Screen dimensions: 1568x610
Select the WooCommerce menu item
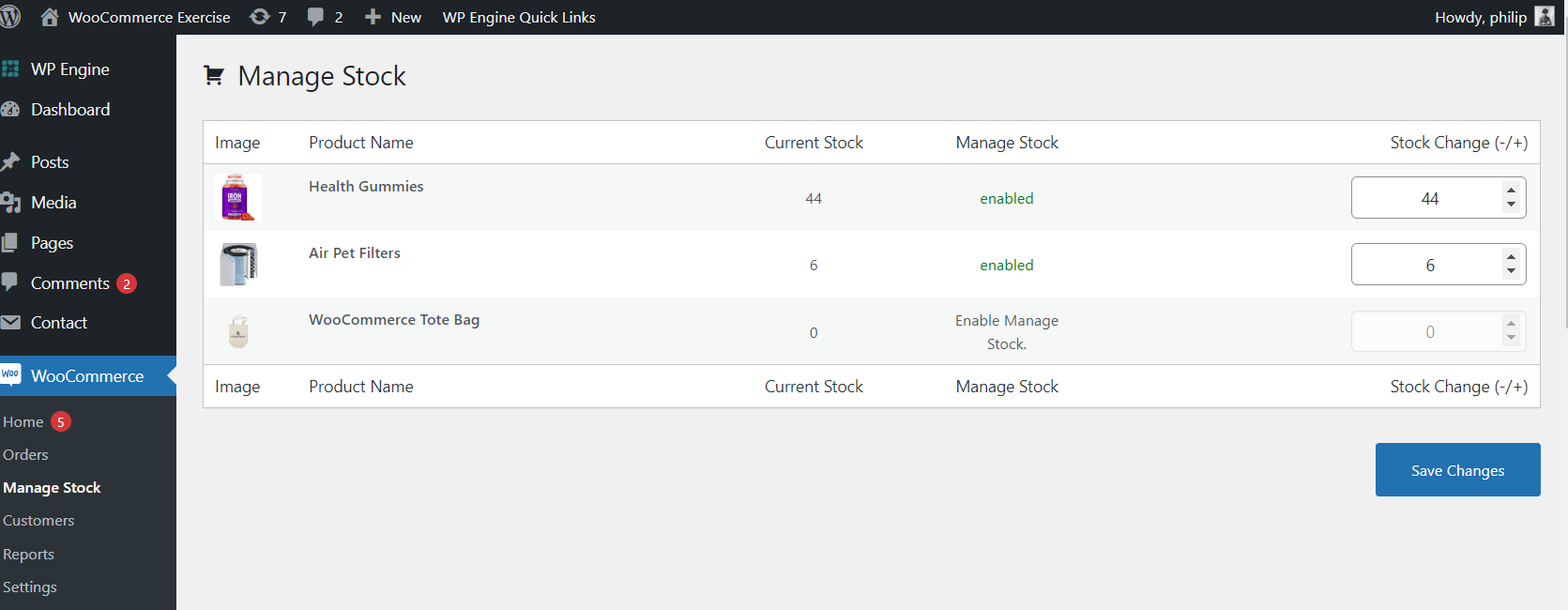click(88, 375)
